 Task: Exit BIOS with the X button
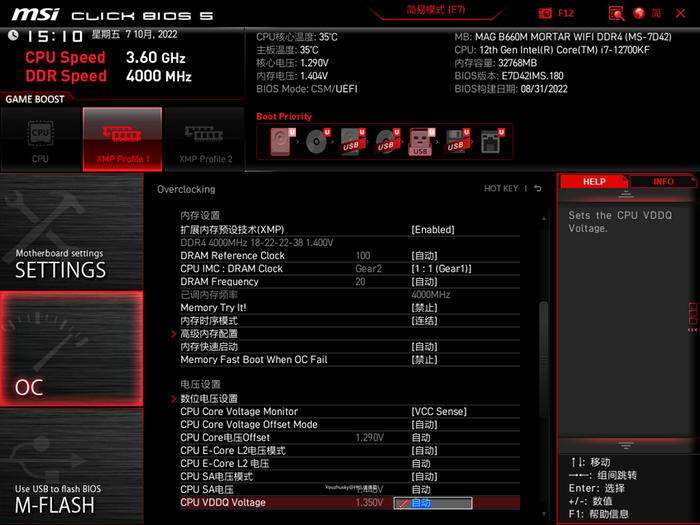pos(680,13)
